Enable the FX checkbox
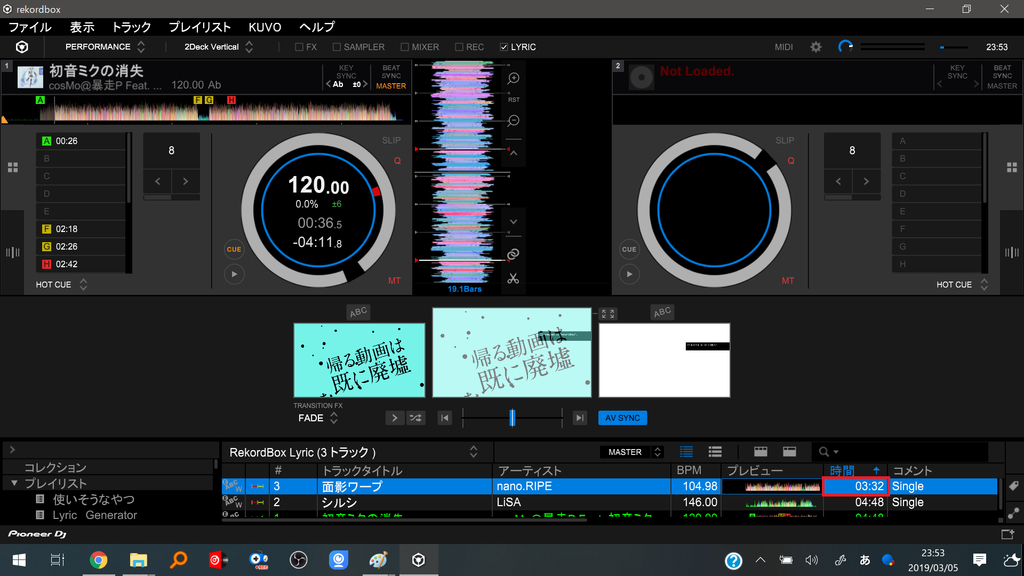 point(299,47)
